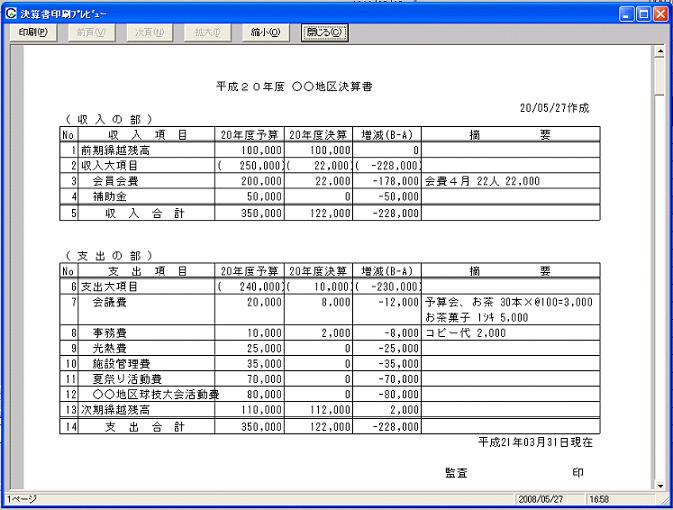This screenshot has height=510, width=673.
Task: Click the vertical scrollbar up arrow
Action: pyautogui.click(x=660, y=50)
